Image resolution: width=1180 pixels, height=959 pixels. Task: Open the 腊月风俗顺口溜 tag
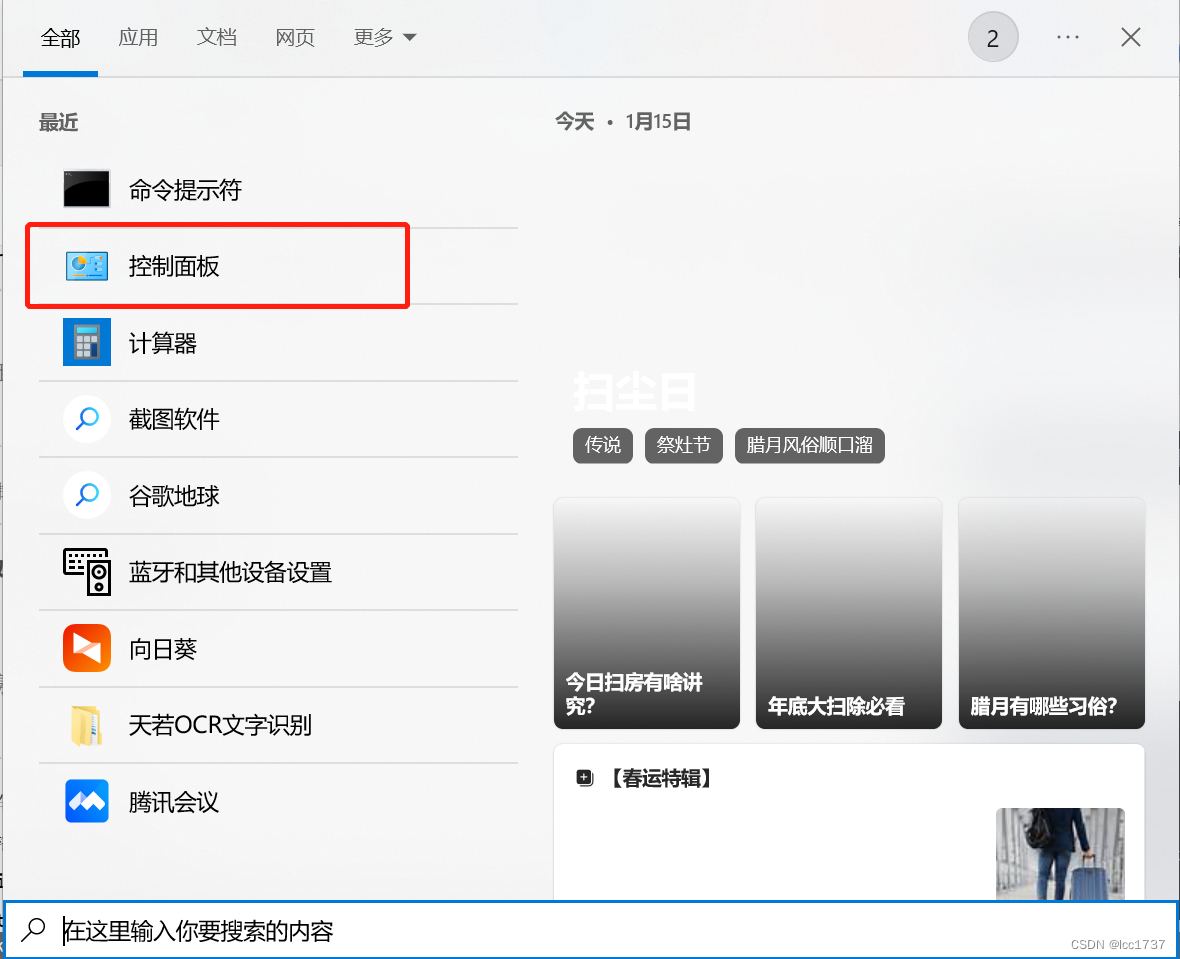(810, 446)
